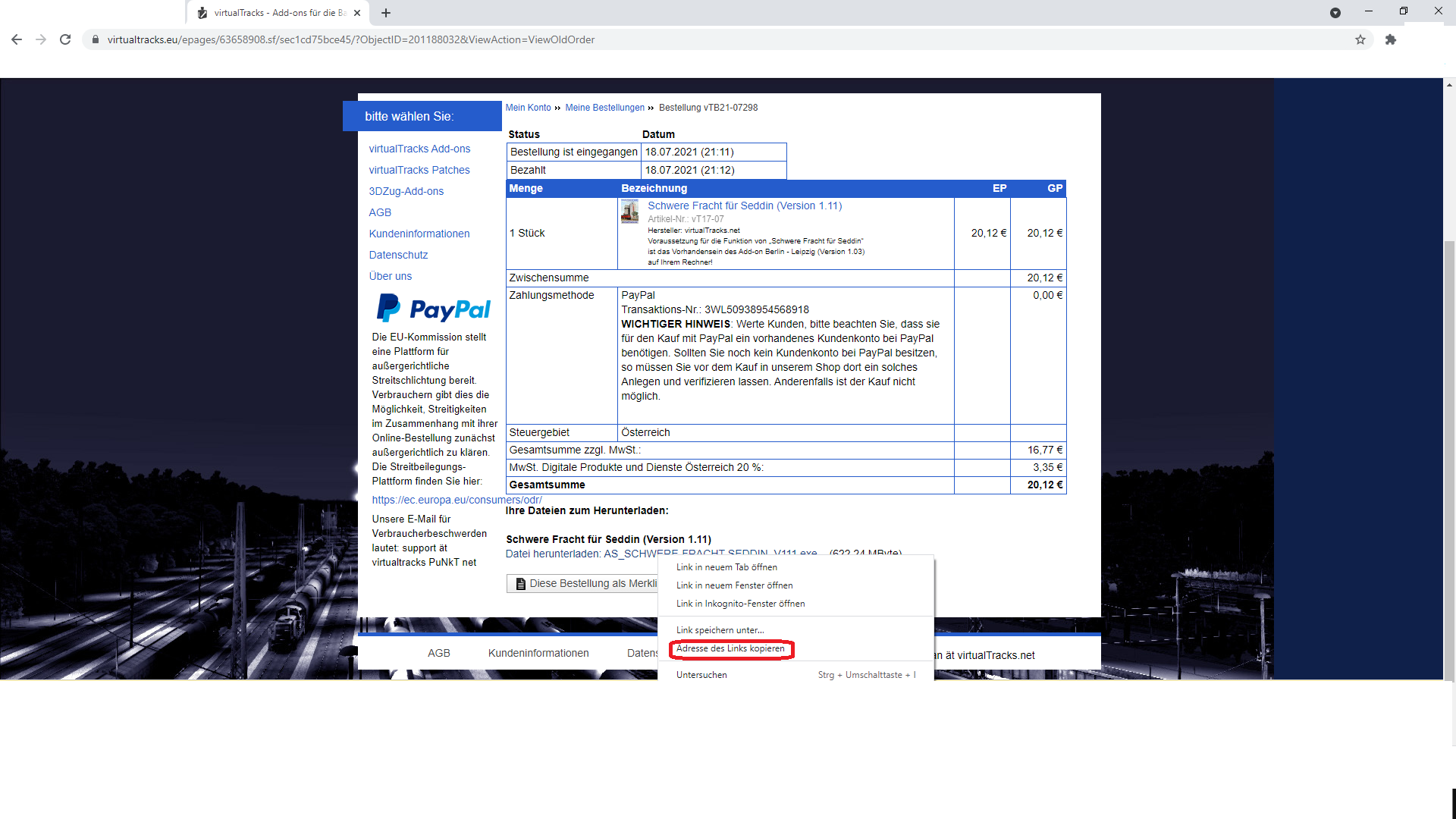
Task: Click the PayPal logo in sidebar
Action: (434, 309)
